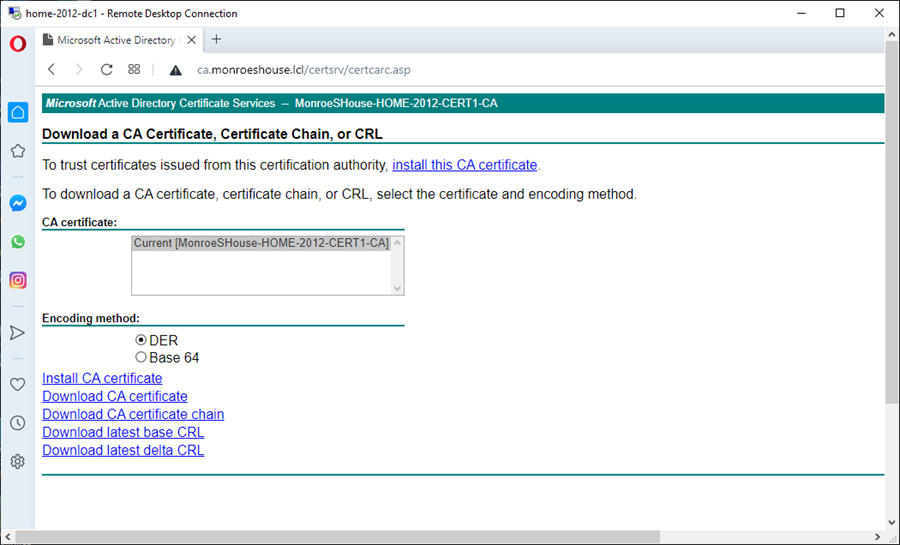The height and width of the screenshot is (545, 900).
Task: Click the CA certificate list down arrow
Action: coord(397,289)
